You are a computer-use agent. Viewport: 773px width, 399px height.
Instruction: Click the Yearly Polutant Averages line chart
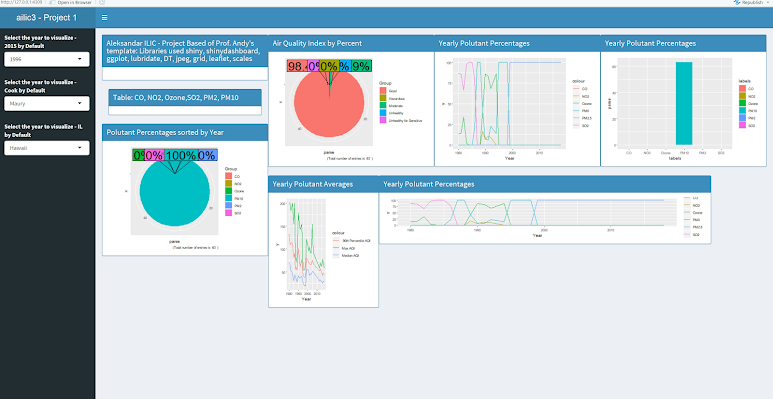[306, 244]
